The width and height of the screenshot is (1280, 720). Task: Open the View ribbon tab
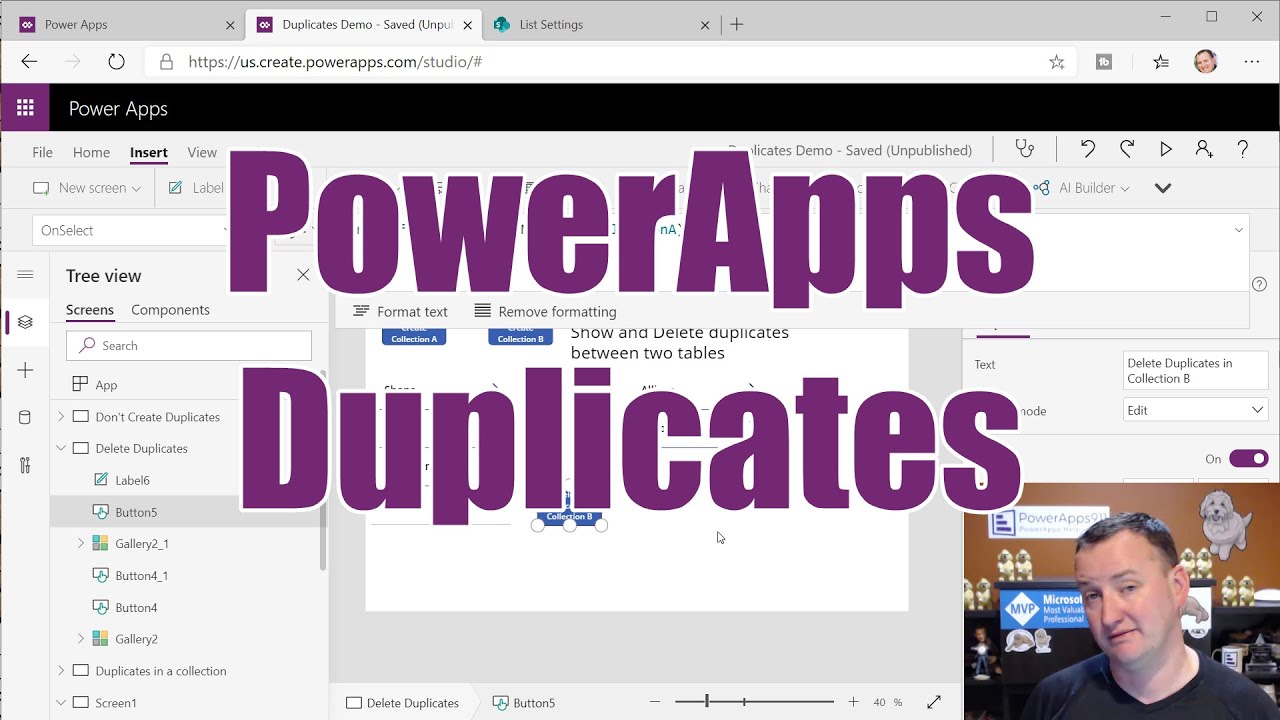(x=202, y=152)
